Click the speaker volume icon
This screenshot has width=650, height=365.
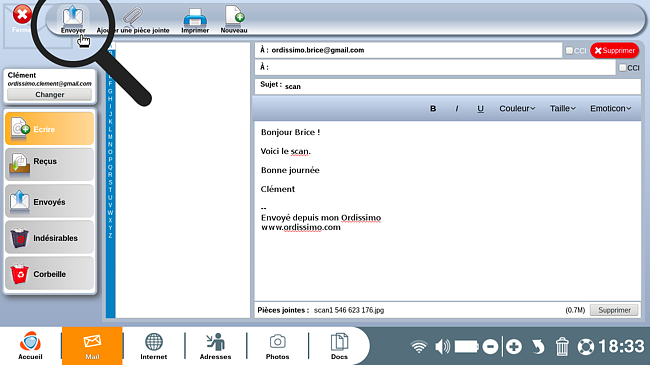click(442, 346)
